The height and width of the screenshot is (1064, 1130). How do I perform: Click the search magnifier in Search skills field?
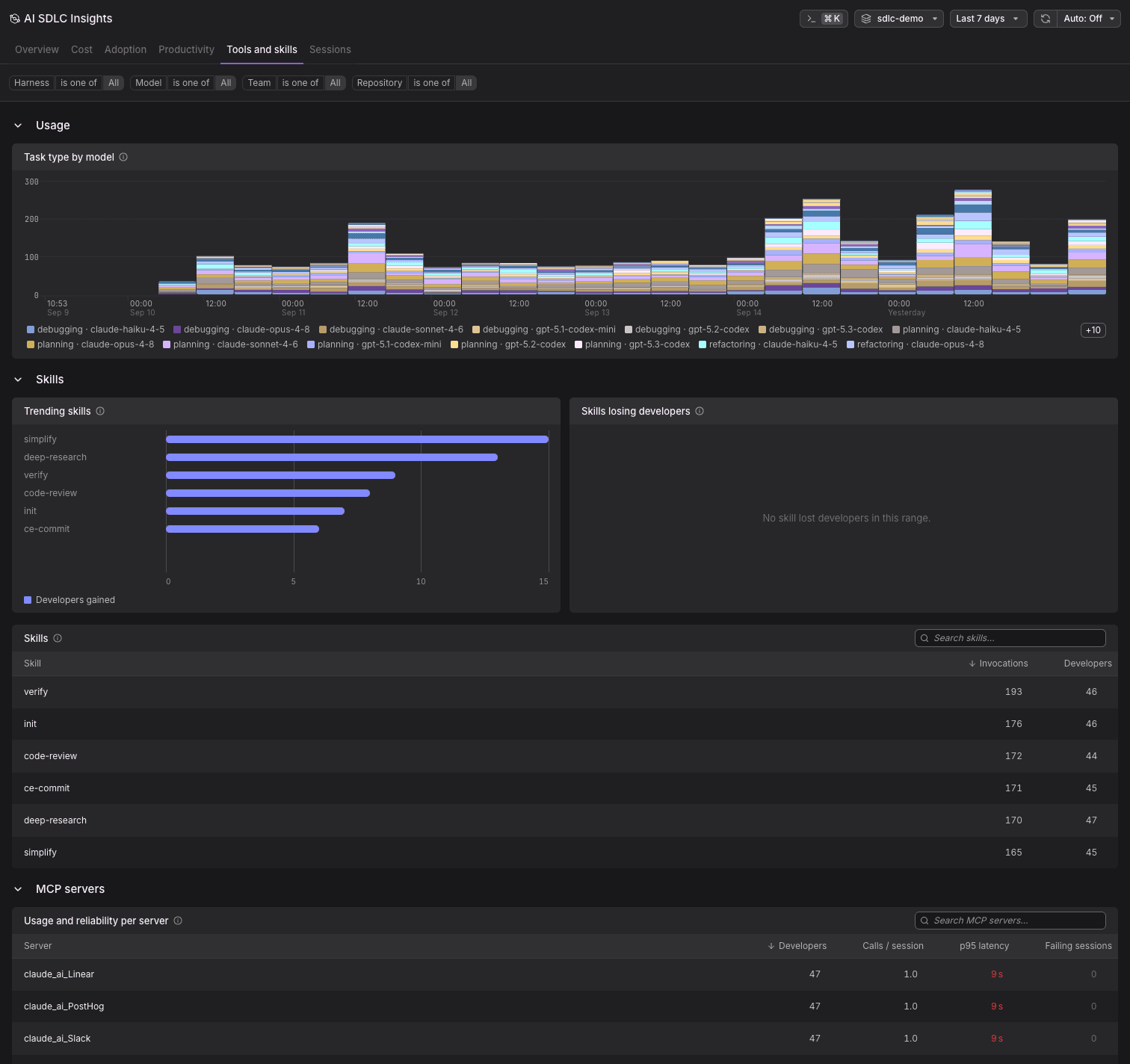coord(924,638)
